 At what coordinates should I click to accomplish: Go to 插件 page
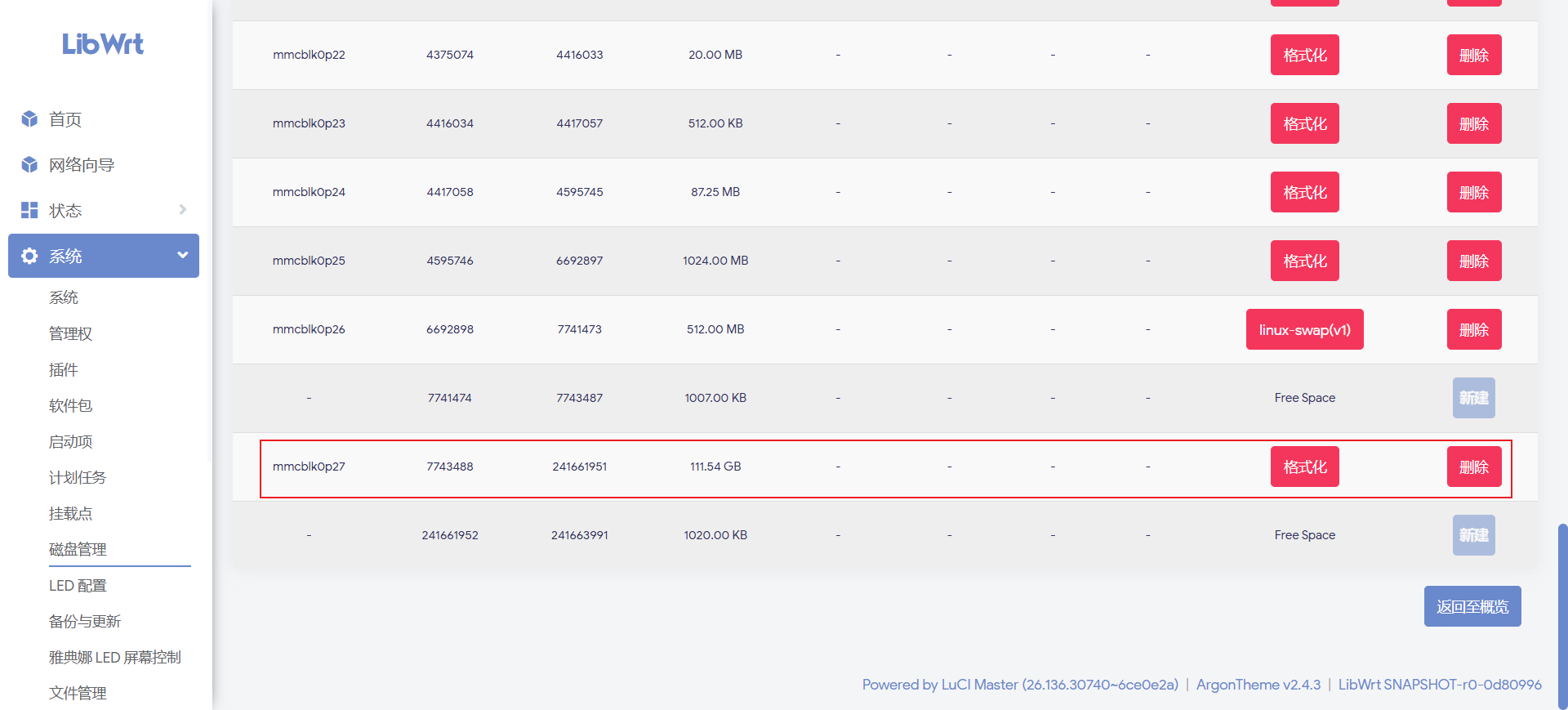64,369
